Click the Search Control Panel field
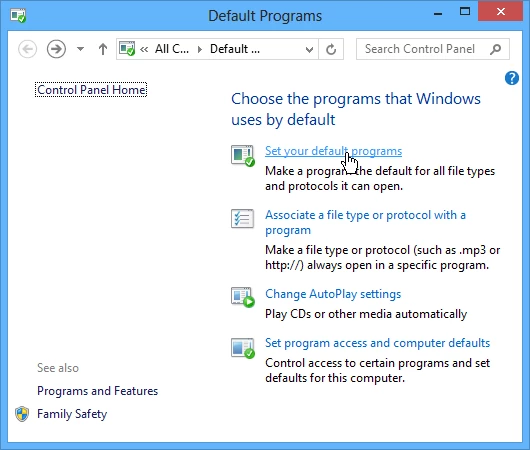530x450 pixels. 433,49
